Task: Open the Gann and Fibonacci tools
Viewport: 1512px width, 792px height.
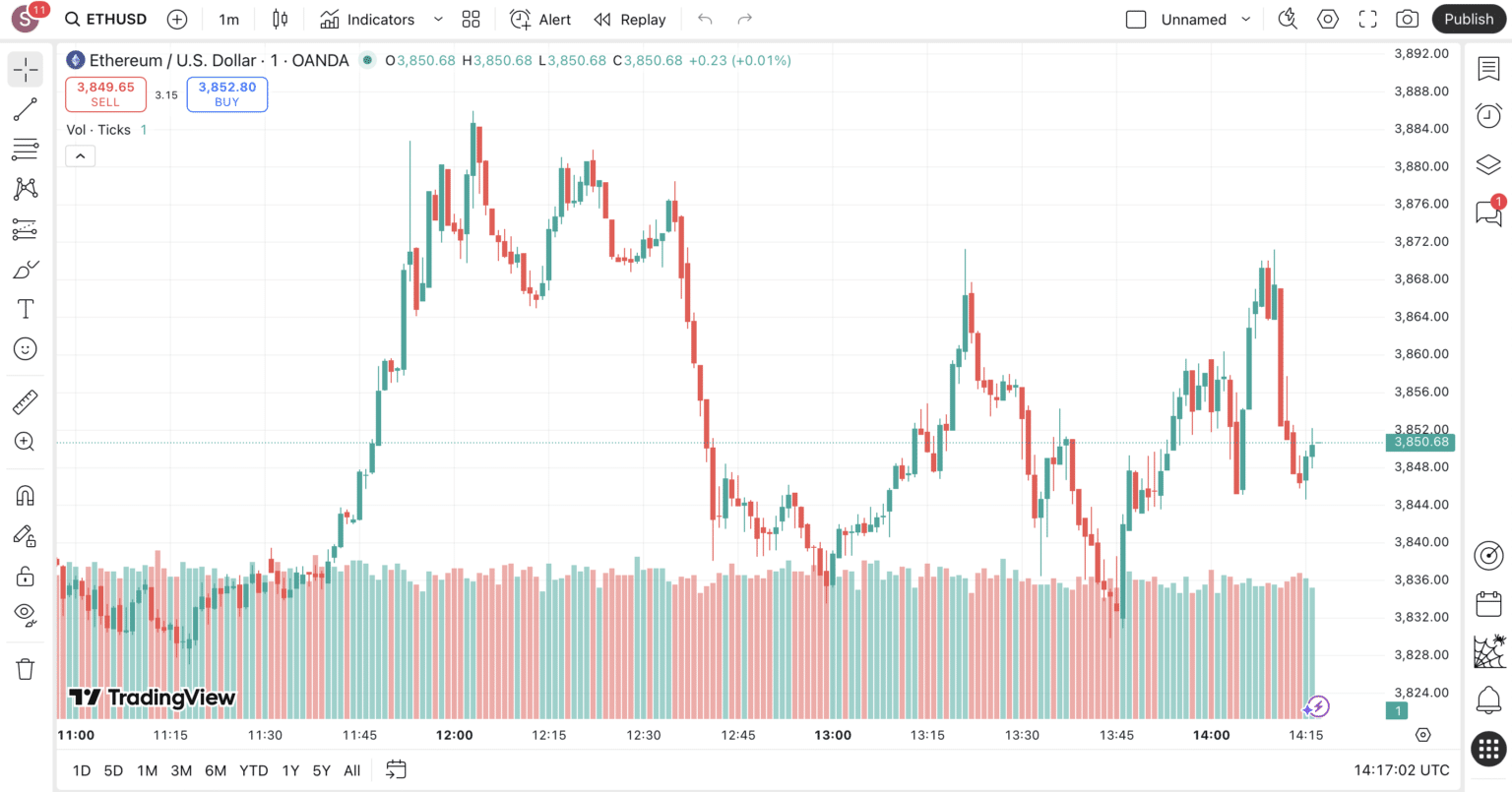Action: click(x=24, y=149)
